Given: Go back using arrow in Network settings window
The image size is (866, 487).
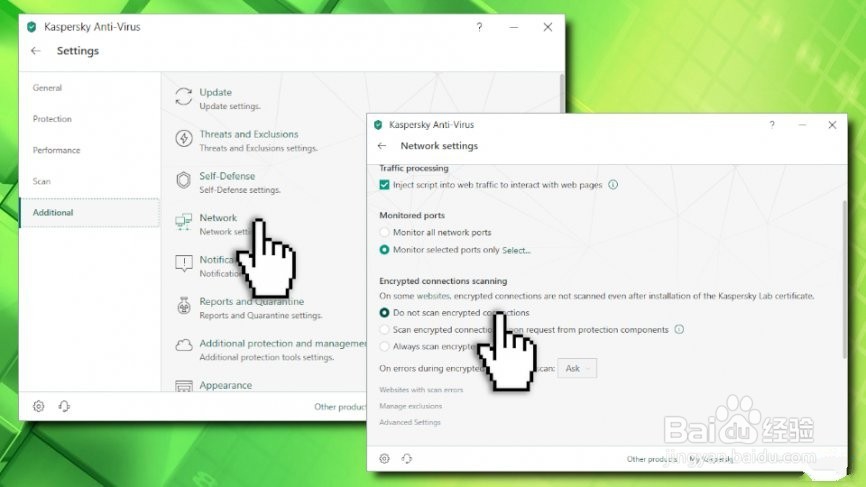Looking at the screenshot, I should pyautogui.click(x=382, y=146).
